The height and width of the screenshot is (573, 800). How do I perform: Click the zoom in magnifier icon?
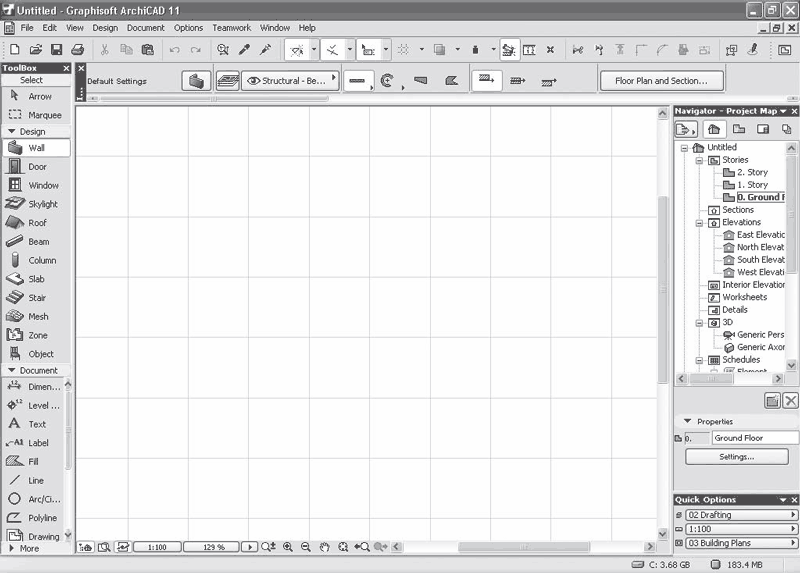click(288, 547)
